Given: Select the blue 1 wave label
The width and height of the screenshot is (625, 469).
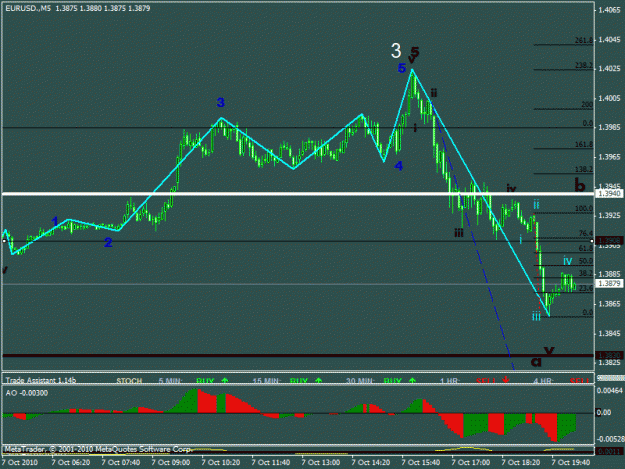Looking at the screenshot, I should coord(55,221).
